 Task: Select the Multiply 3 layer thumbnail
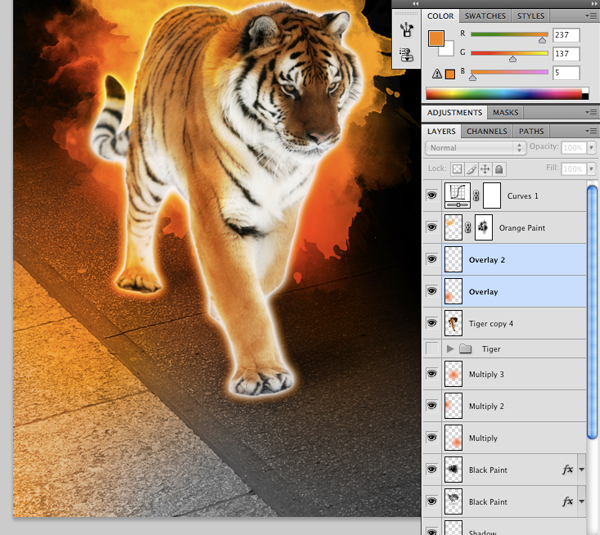tap(453, 374)
